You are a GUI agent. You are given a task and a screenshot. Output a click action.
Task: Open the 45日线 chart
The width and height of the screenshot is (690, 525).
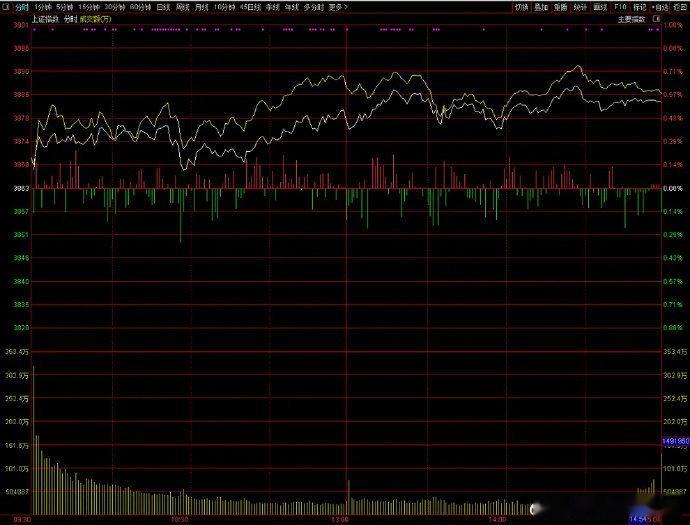tap(250, 7)
